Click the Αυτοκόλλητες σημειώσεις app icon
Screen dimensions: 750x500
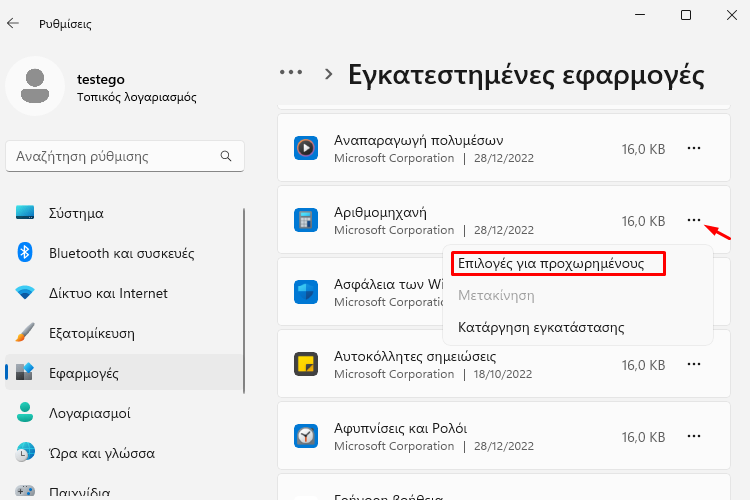pyautogui.click(x=306, y=364)
